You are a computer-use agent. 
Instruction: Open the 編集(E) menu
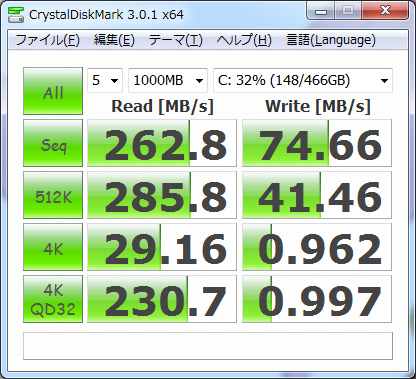pos(114,40)
